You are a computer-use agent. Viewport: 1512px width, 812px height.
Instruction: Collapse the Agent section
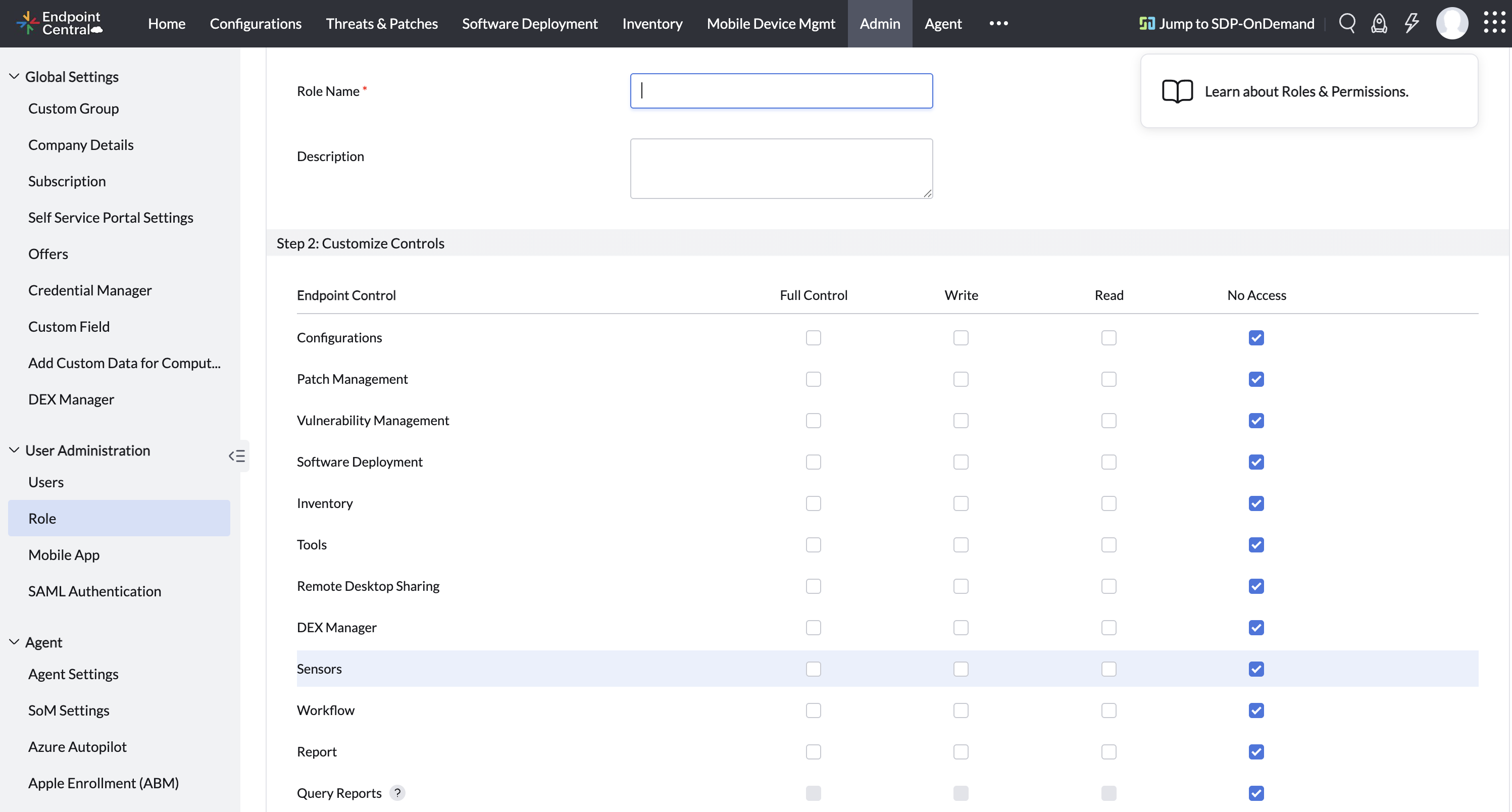(13, 641)
